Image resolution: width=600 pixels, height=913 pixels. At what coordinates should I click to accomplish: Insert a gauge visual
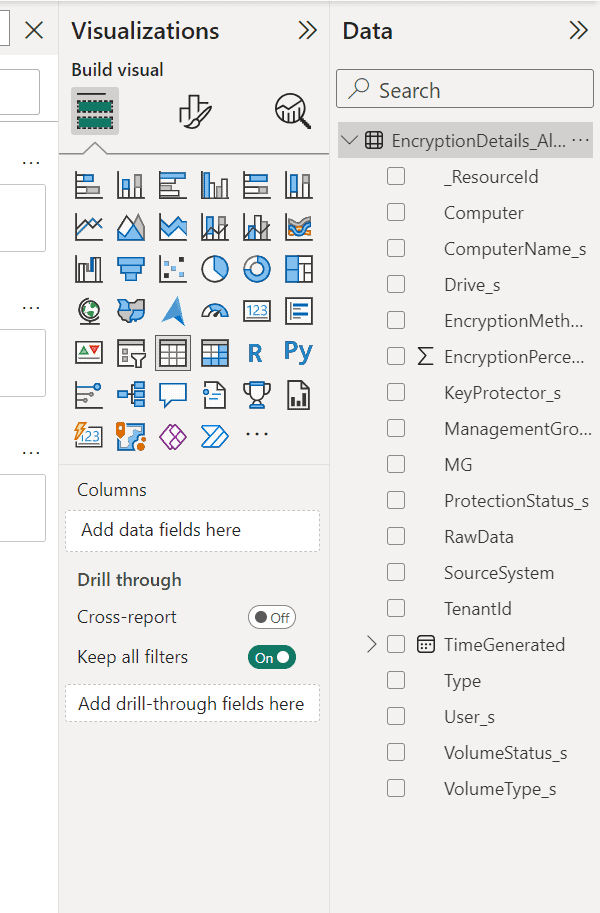pyautogui.click(x=215, y=311)
